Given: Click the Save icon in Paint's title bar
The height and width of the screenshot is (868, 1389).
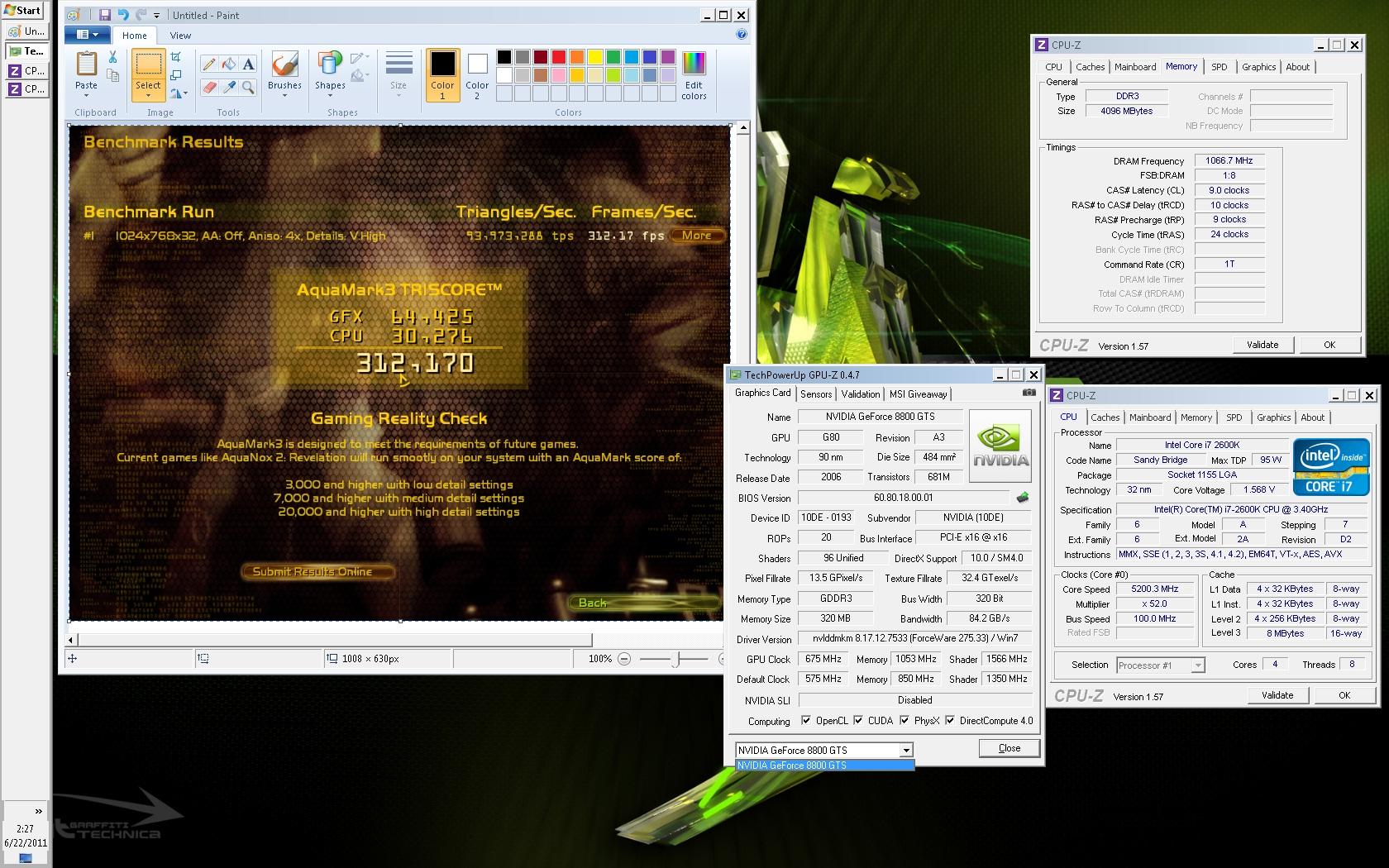Looking at the screenshot, I should tap(105, 15).
